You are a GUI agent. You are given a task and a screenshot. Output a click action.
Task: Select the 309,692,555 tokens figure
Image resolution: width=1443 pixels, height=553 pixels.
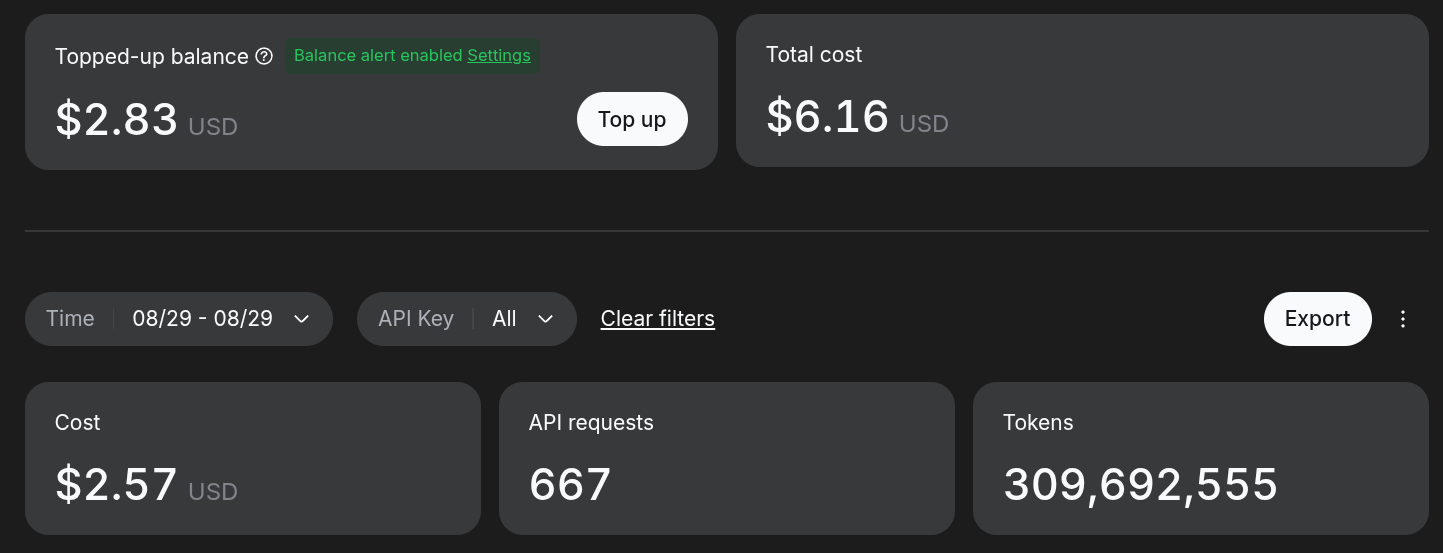pos(1141,485)
